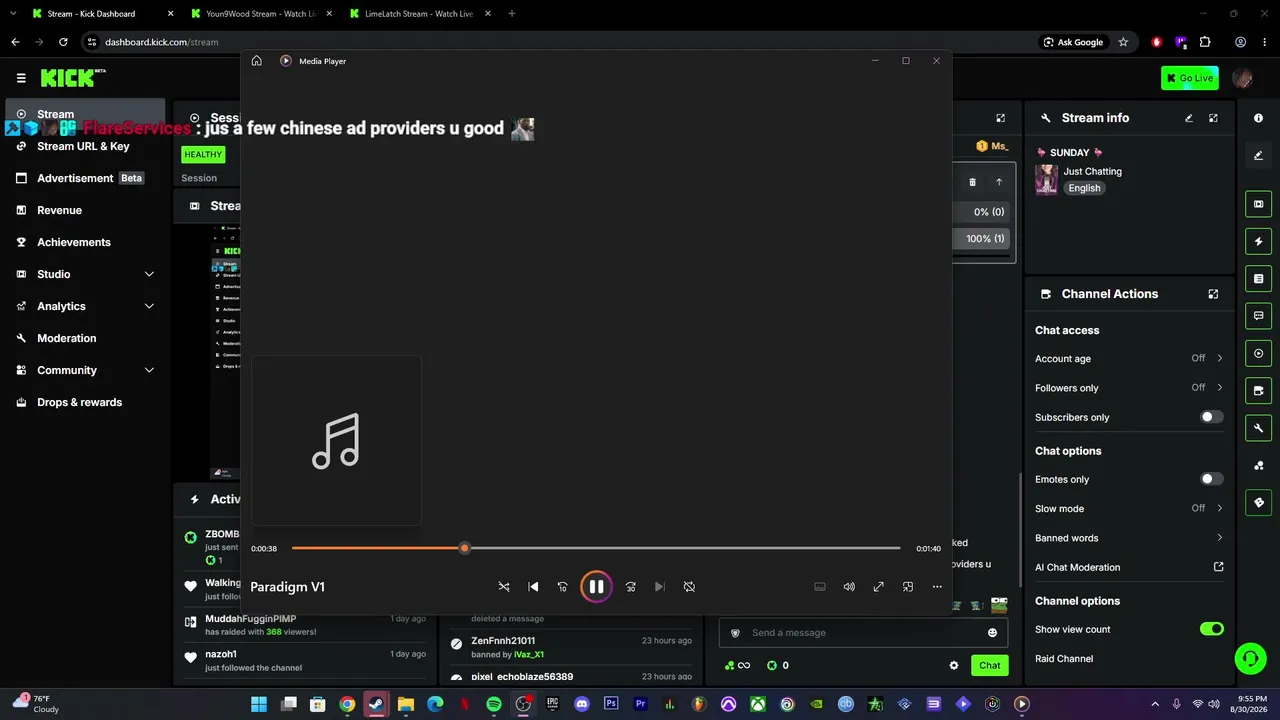Open the Achievements page

(x=85, y=242)
